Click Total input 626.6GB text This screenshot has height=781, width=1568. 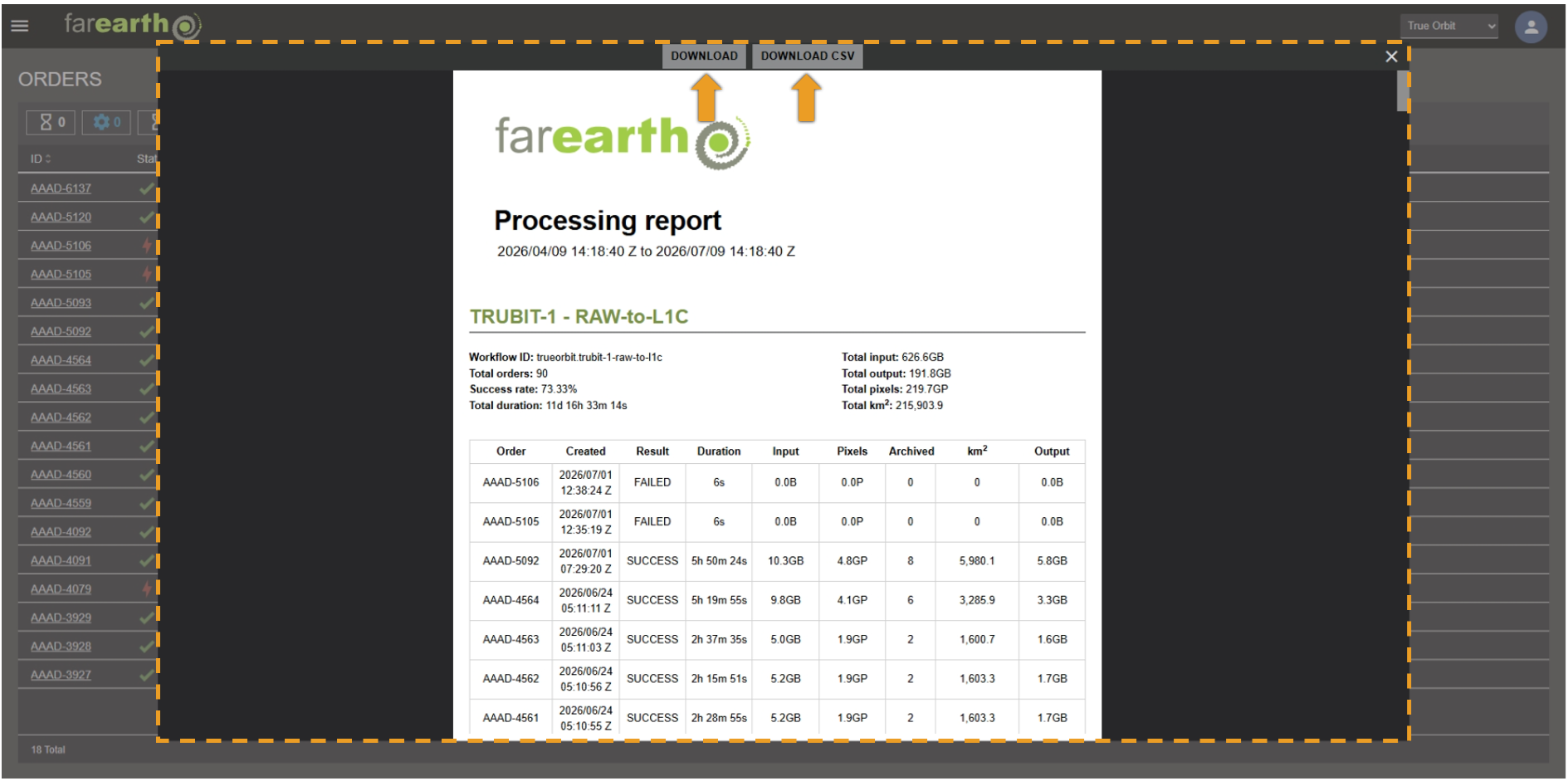pos(892,358)
